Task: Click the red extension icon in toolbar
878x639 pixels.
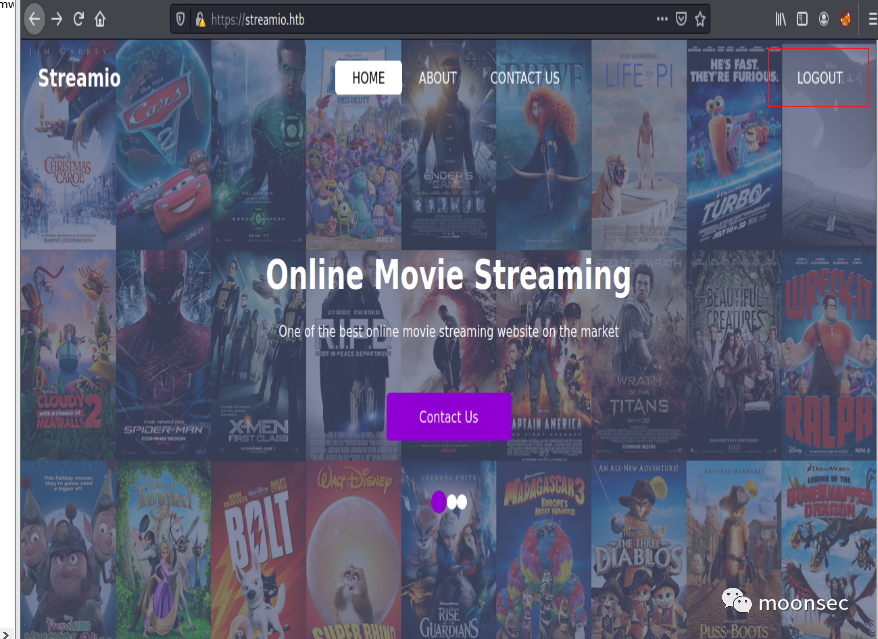Action: click(845, 20)
